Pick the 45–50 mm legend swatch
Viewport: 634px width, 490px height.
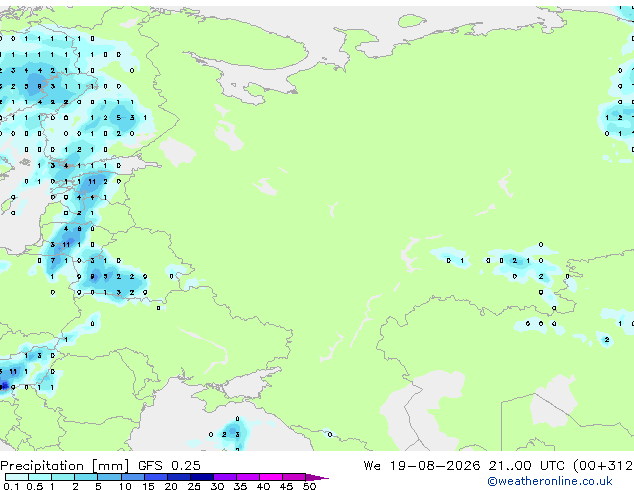pyautogui.click(x=293, y=477)
